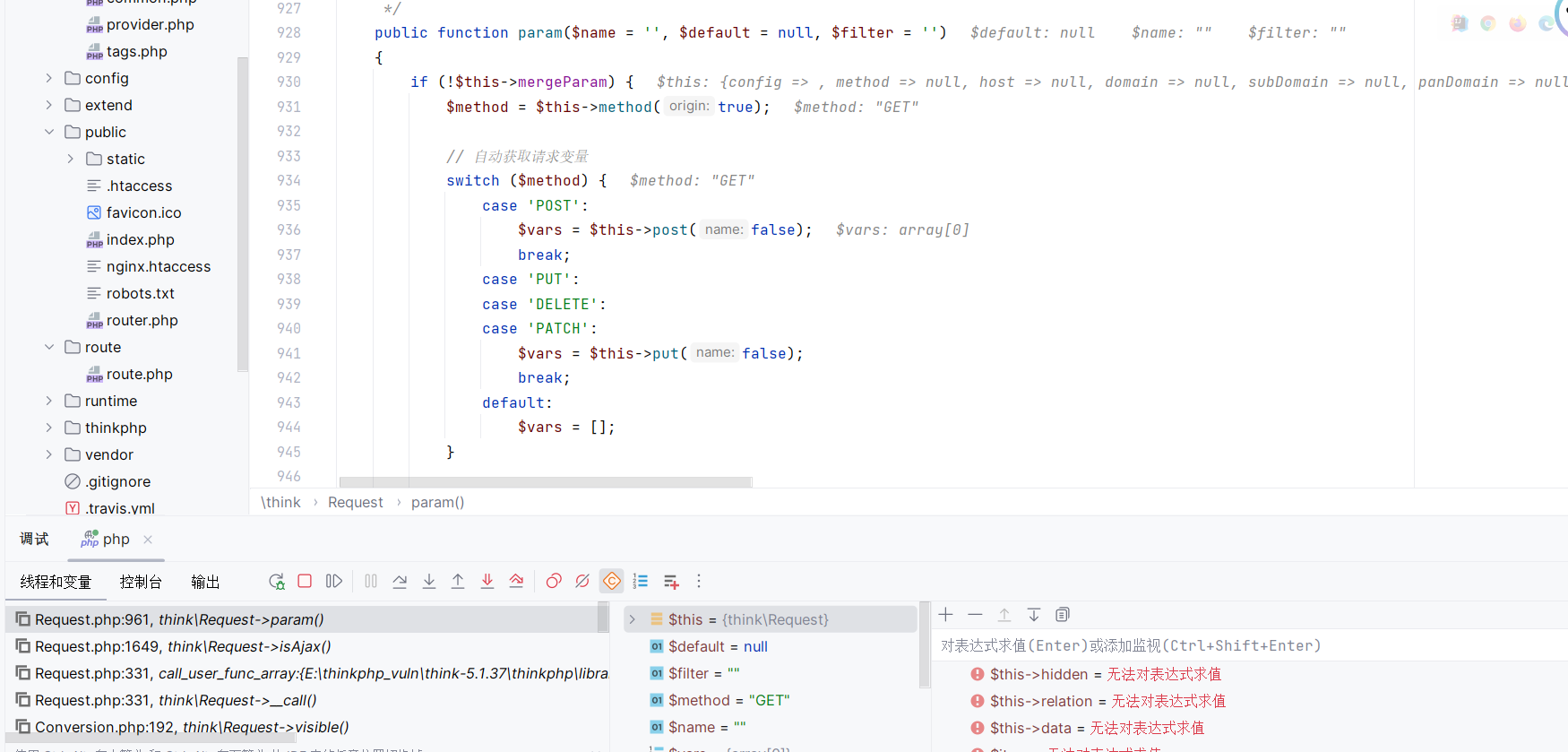Expand the vendor folder
Screen dimensions: 1568x752
pyautogui.click(x=49, y=454)
